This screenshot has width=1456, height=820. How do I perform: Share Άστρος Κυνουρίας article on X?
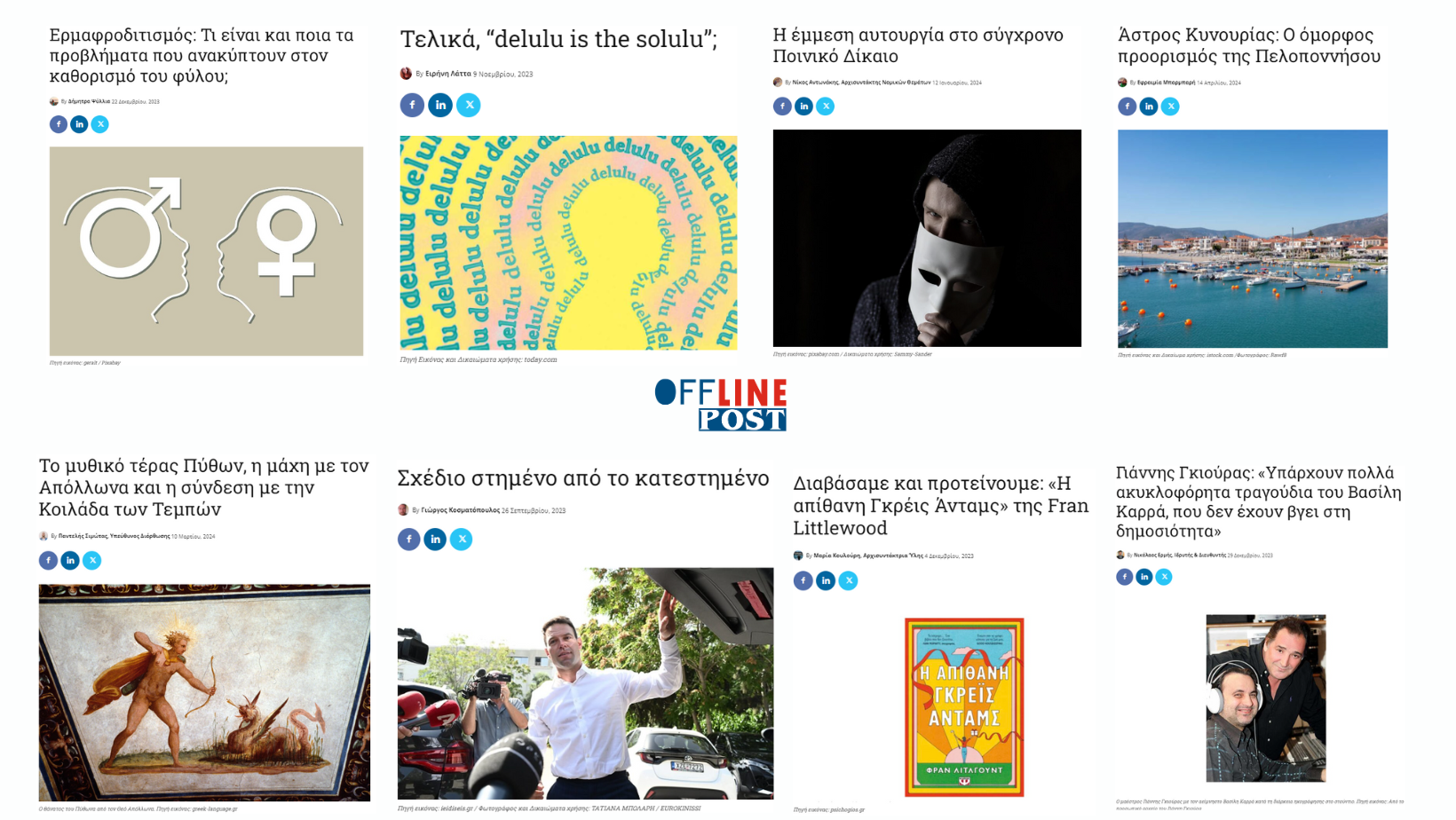[x=1170, y=106]
